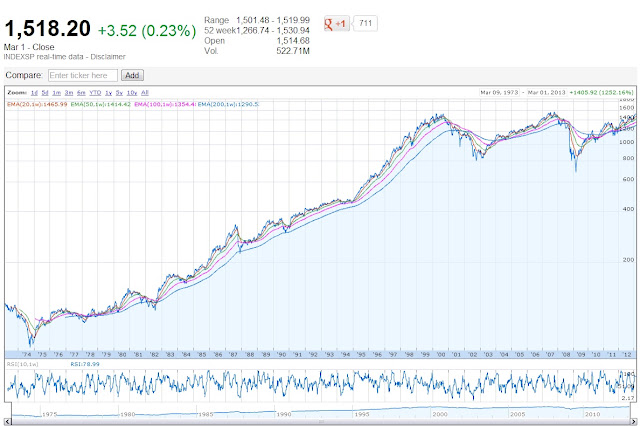
Task: Set zoom to 6m
Action: pos(81,93)
